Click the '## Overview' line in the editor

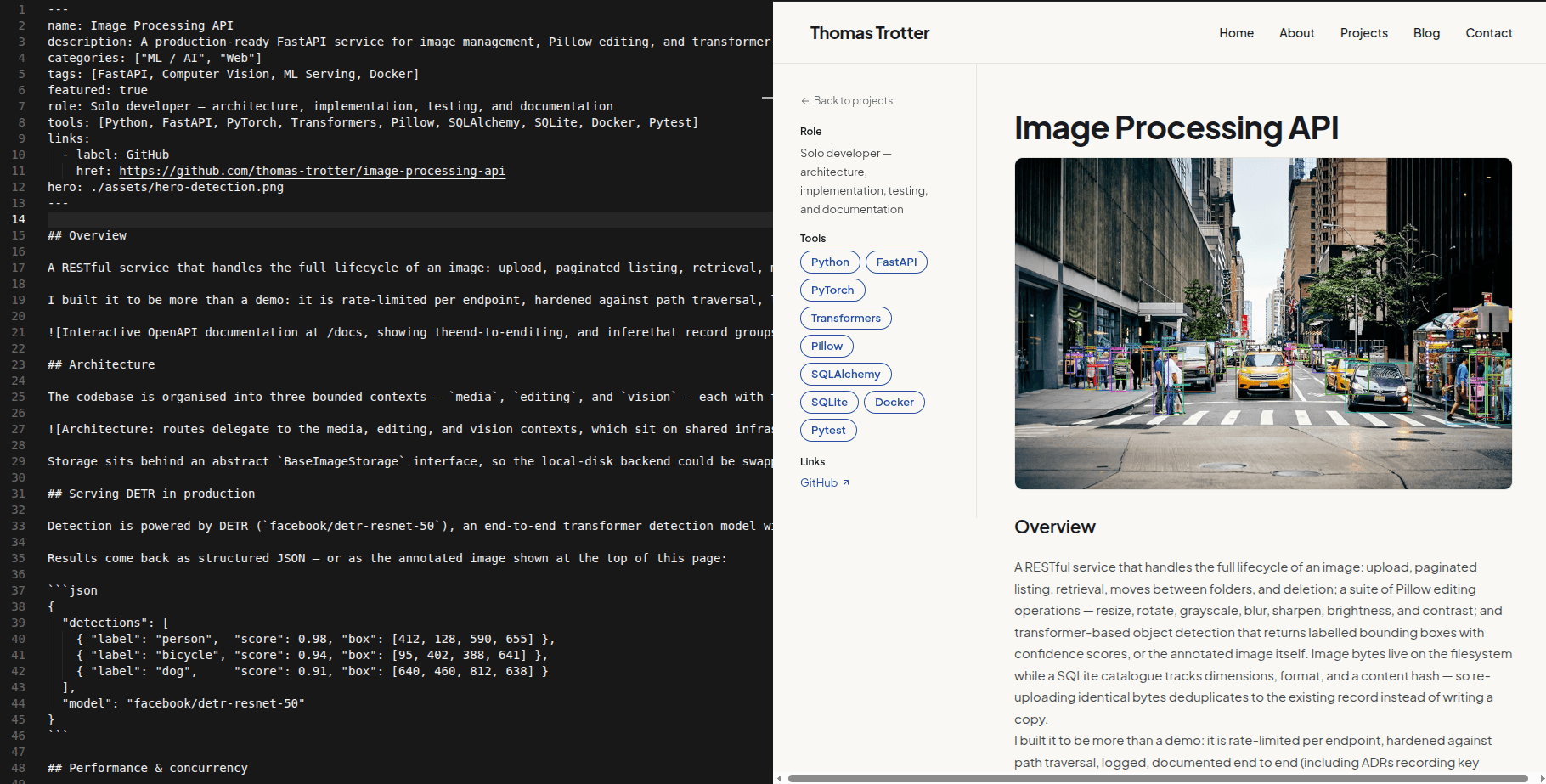tap(87, 235)
